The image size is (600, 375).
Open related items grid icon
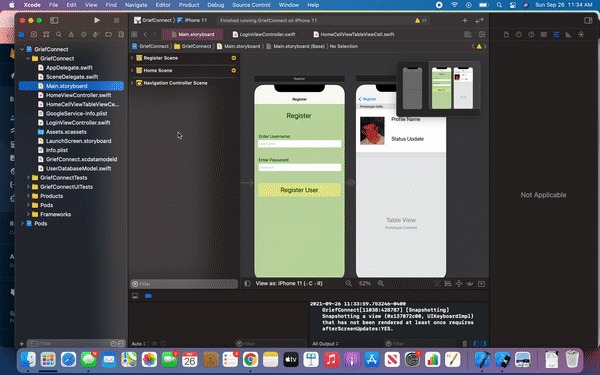[x=134, y=34]
